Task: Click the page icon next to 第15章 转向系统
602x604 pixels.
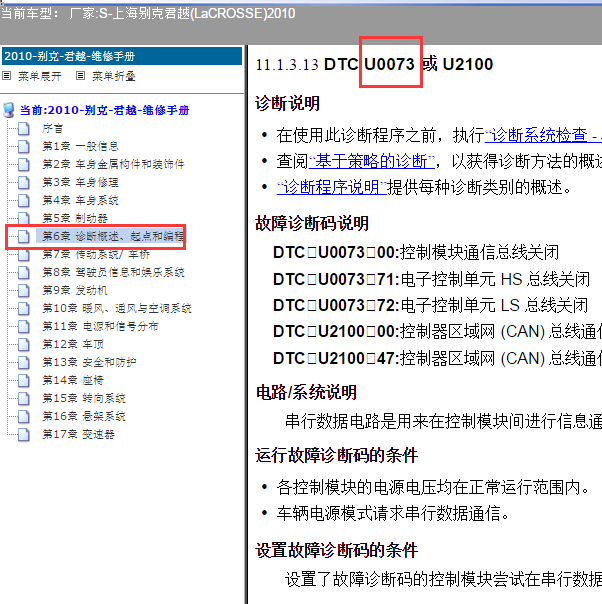Action: click(24, 398)
